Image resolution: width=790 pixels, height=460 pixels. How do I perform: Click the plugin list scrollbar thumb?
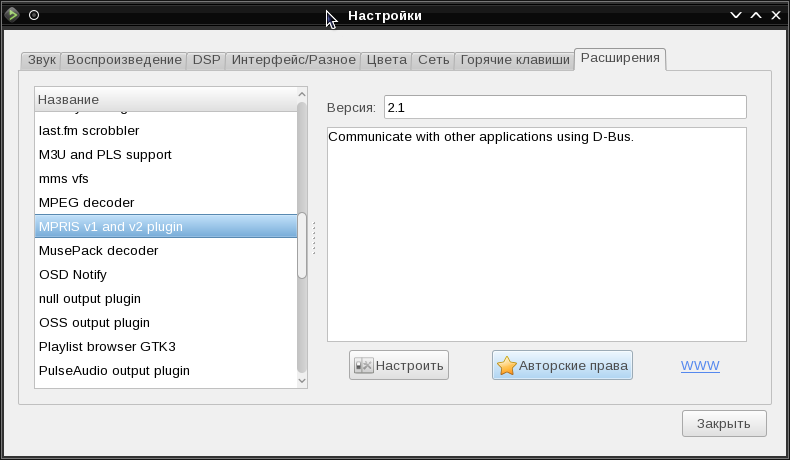(302, 245)
